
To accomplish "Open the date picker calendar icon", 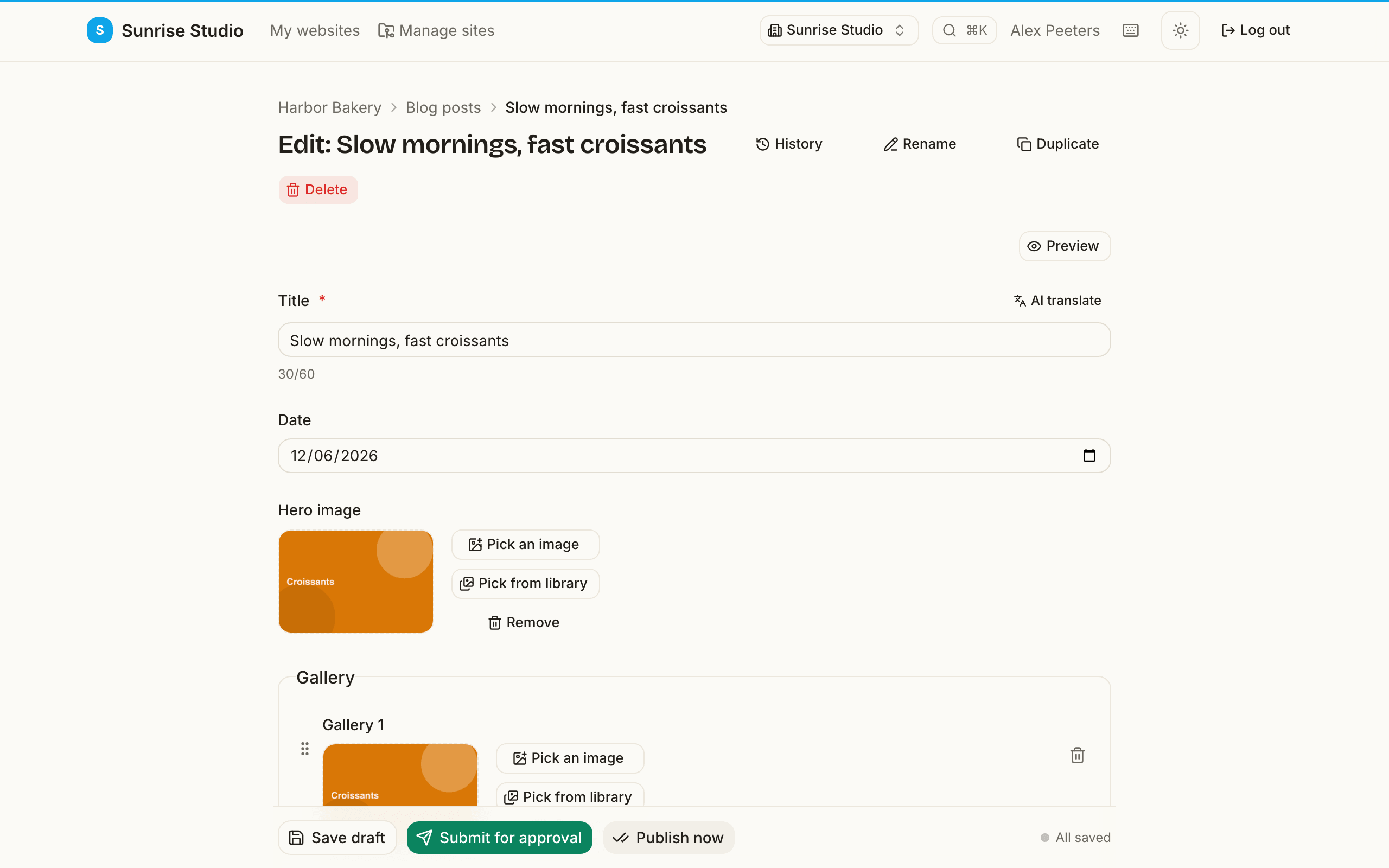I will tap(1089, 455).
